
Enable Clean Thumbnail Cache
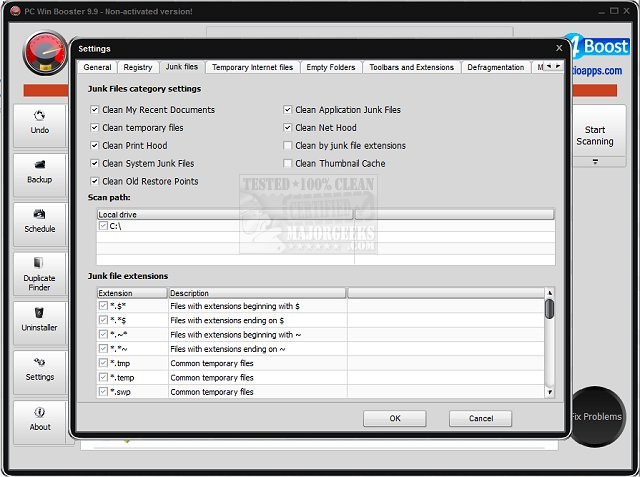287,163
